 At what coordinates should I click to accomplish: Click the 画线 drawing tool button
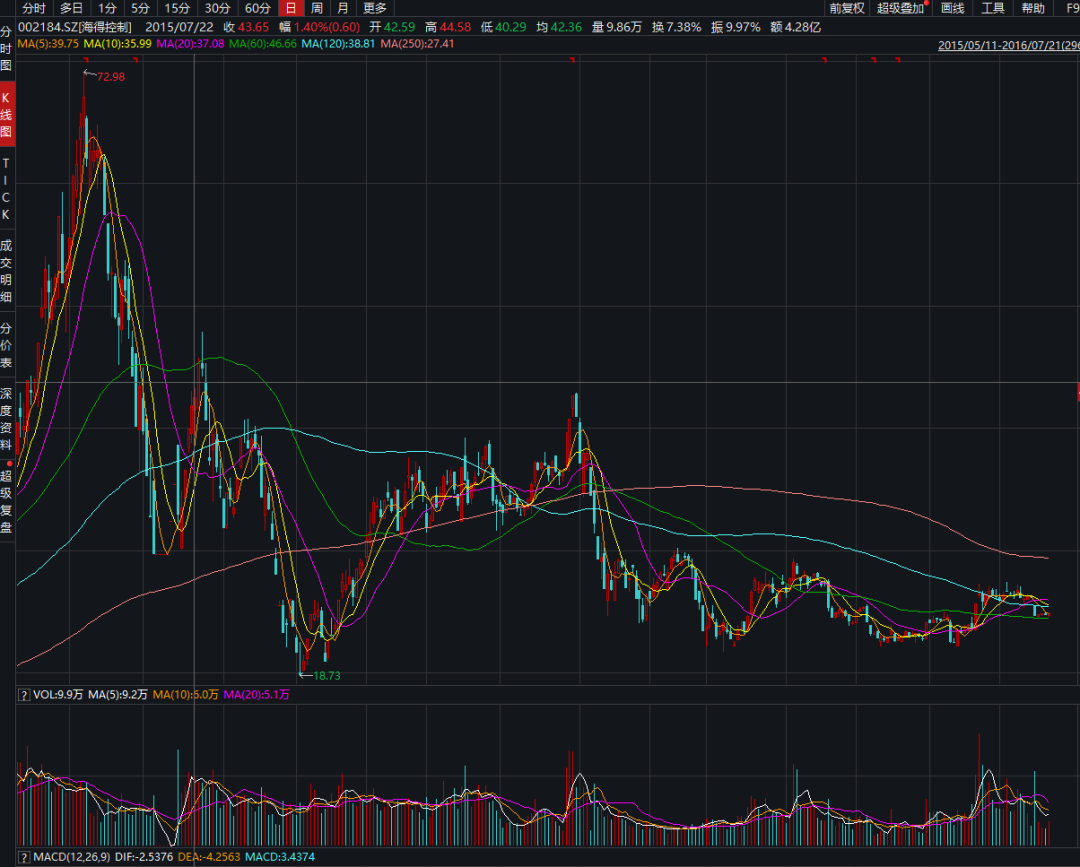[x=953, y=8]
